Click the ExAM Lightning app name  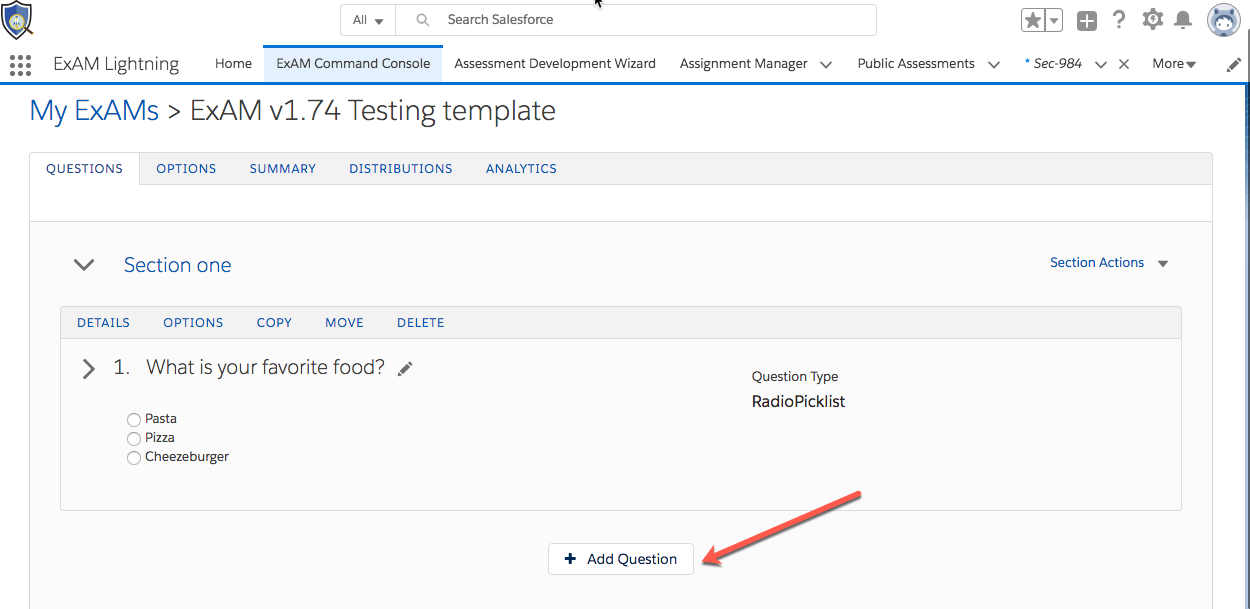tap(116, 64)
